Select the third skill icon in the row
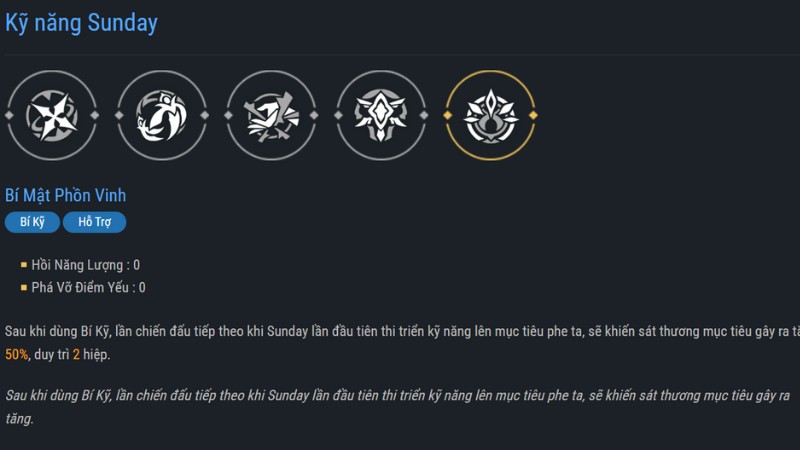 pyautogui.click(x=271, y=115)
